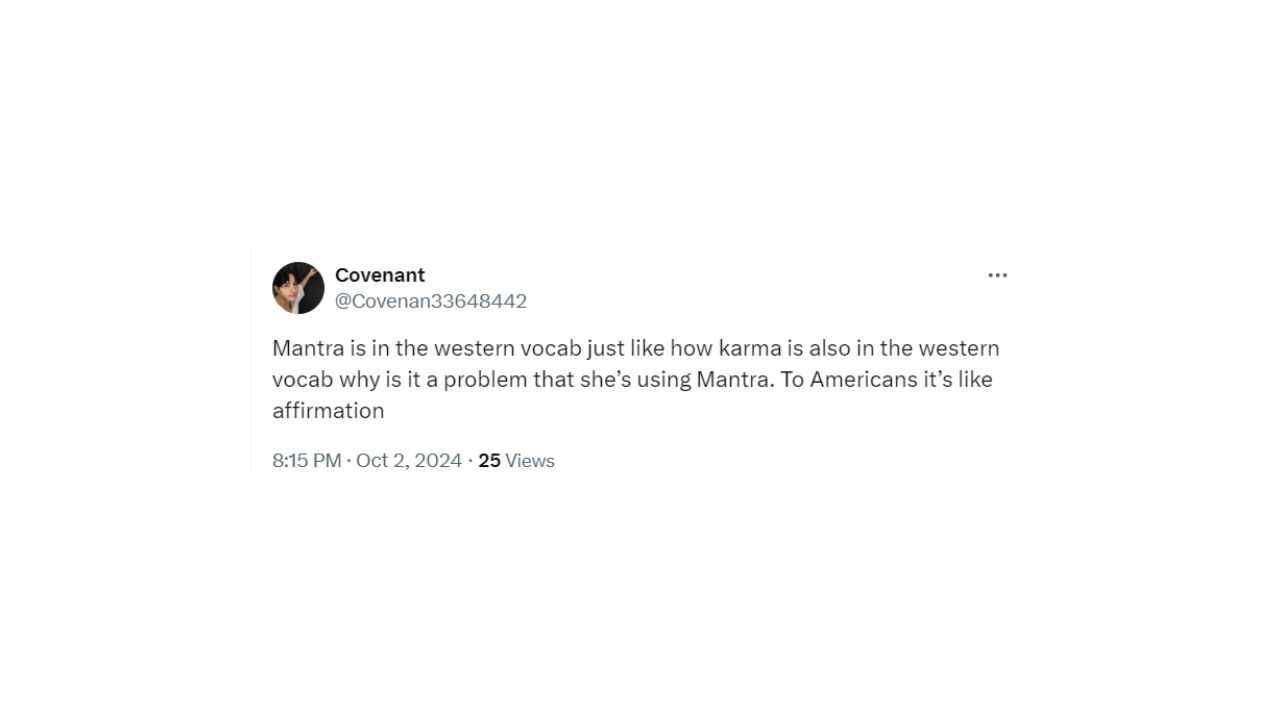Click the Oct 2, 2024 date
This screenshot has height=720, width=1280.
pyautogui.click(x=409, y=461)
